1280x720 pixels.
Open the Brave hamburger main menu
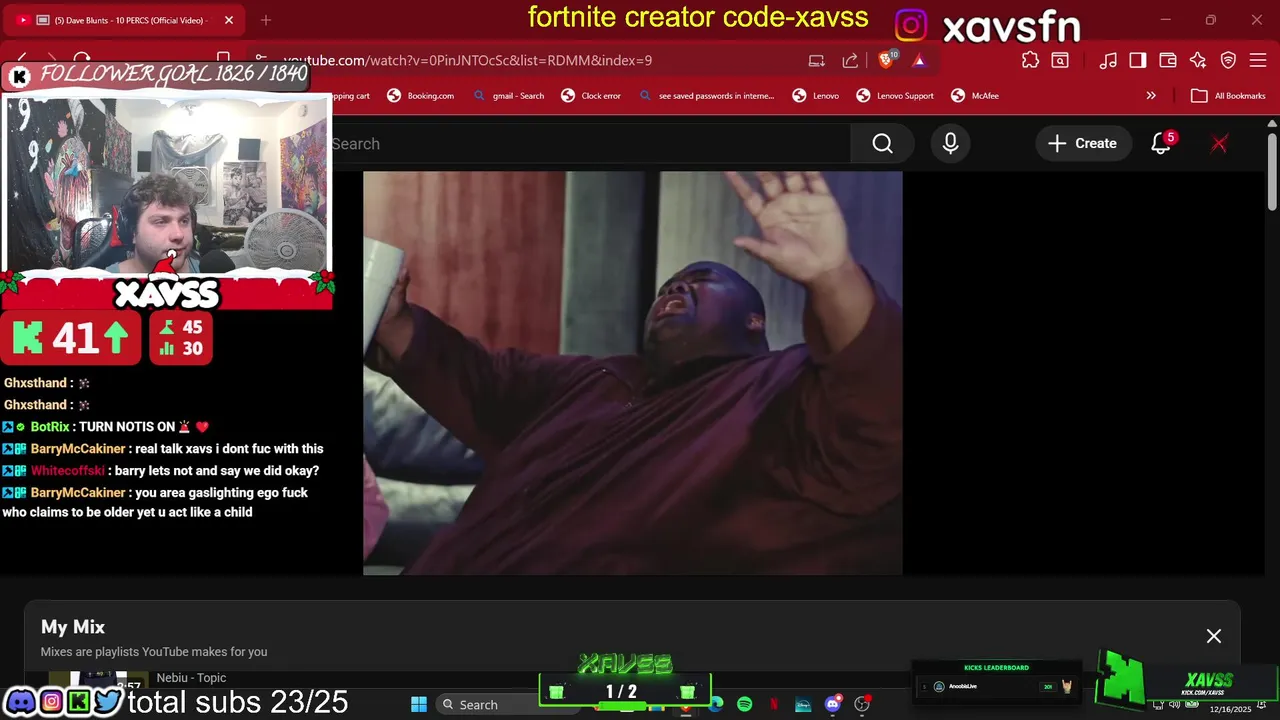point(1258,60)
